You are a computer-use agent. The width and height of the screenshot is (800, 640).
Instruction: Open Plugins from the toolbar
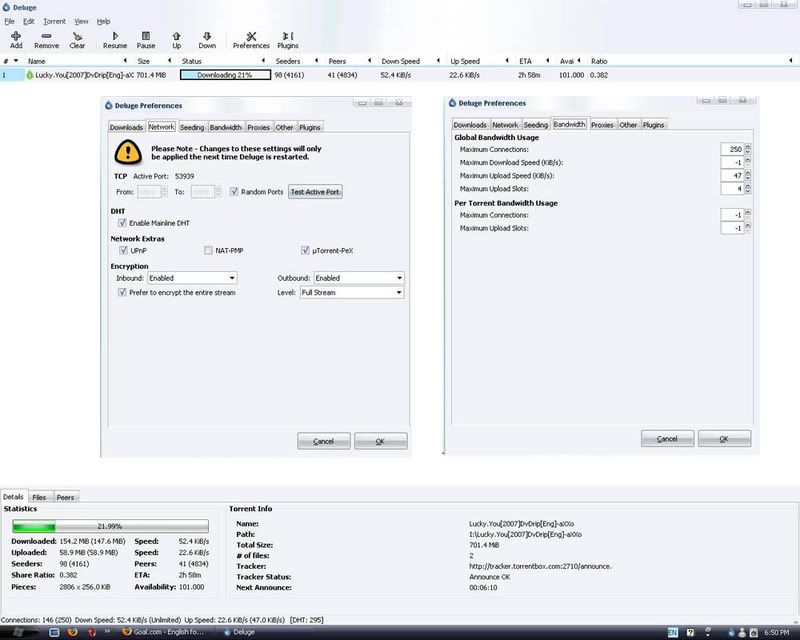point(288,38)
